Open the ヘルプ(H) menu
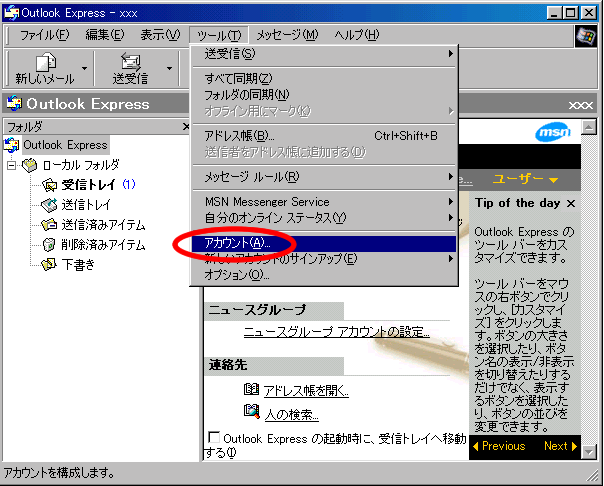604x486 pixels. click(x=357, y=35)
